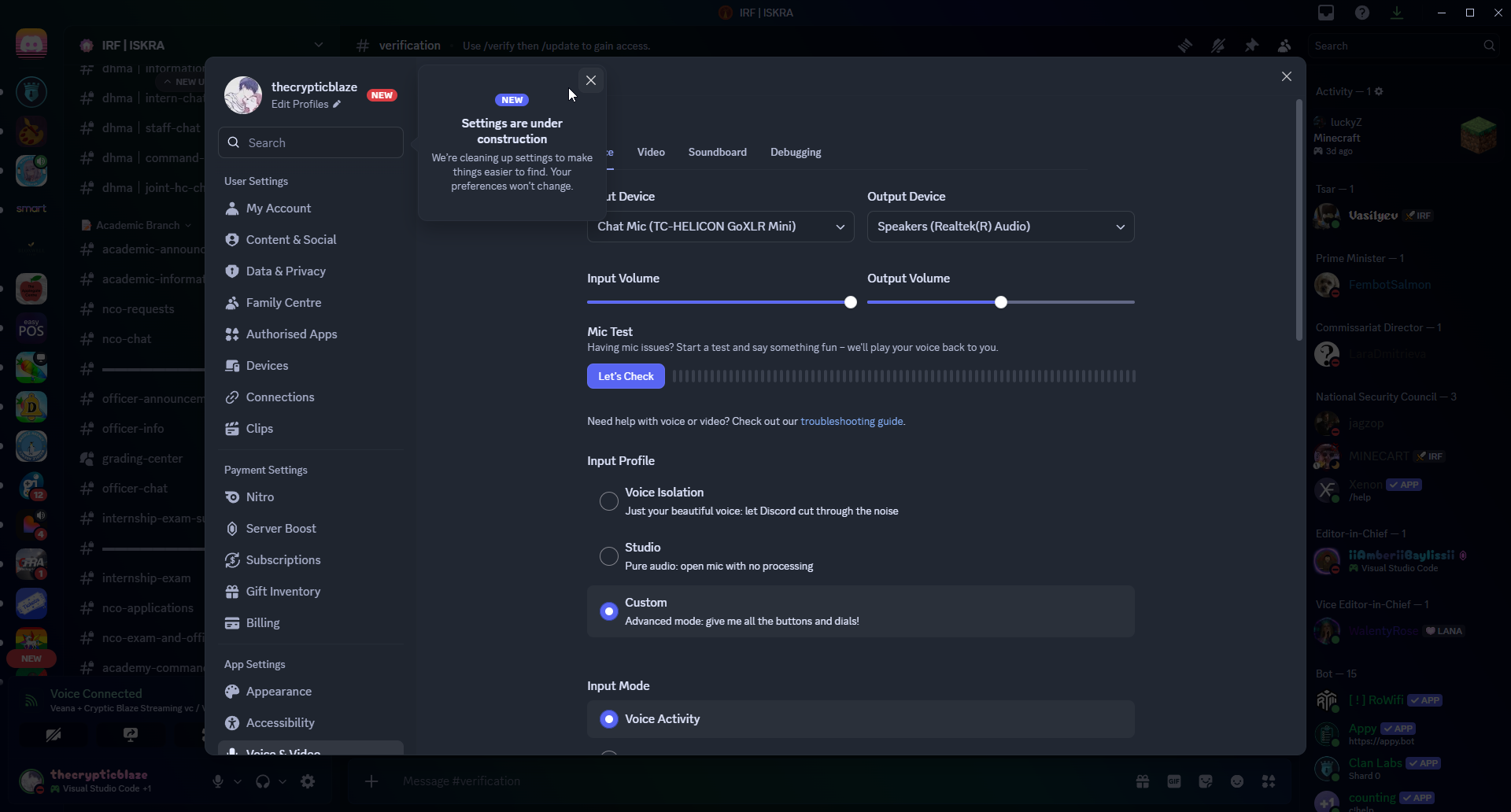
Task: Edit profile using the pencil icon
Action: point(337,104)
